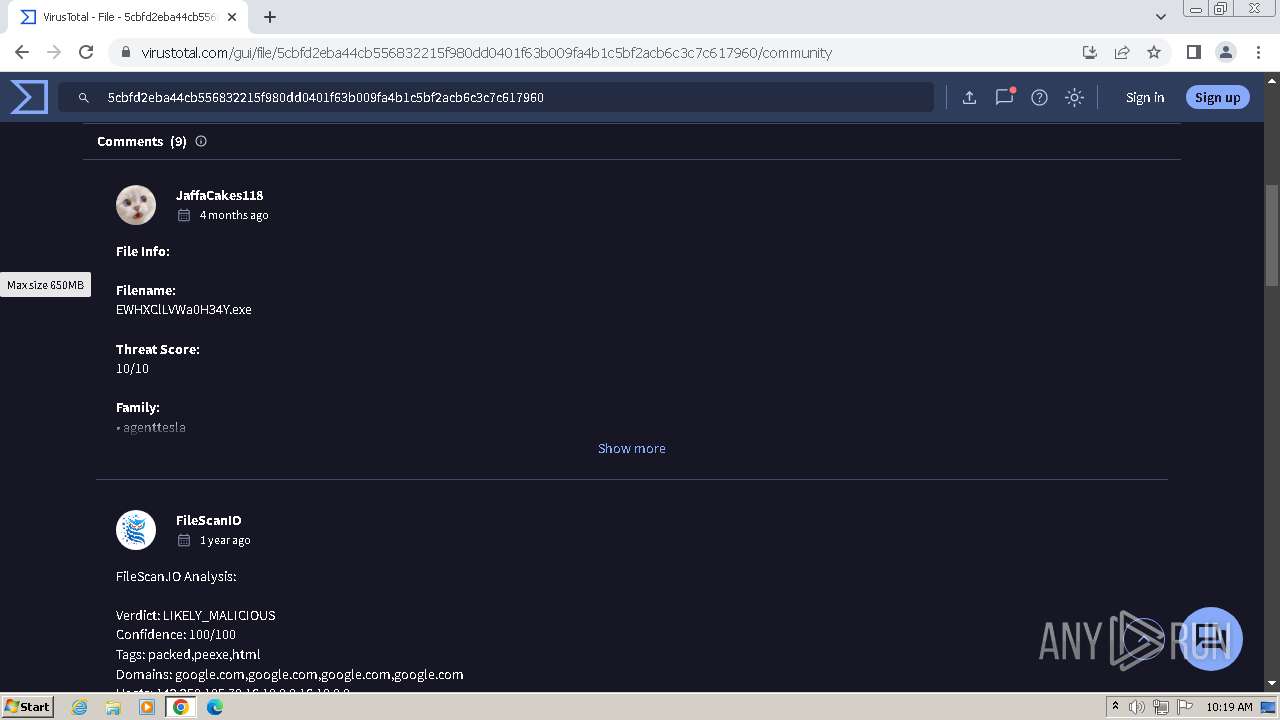The height and width of the screenshot is (720, 1280).
Task: Open notifications chat bubble icon
Action: [x=1004, y=97]
